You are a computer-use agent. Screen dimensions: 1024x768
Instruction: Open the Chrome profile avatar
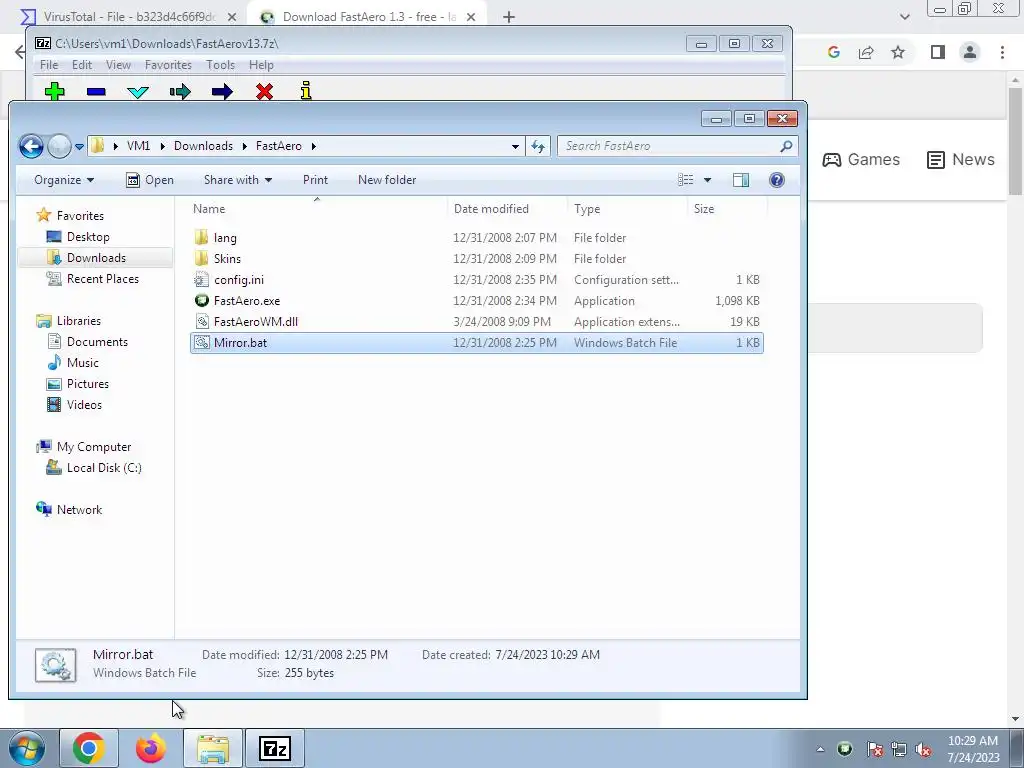pos(970,52)
